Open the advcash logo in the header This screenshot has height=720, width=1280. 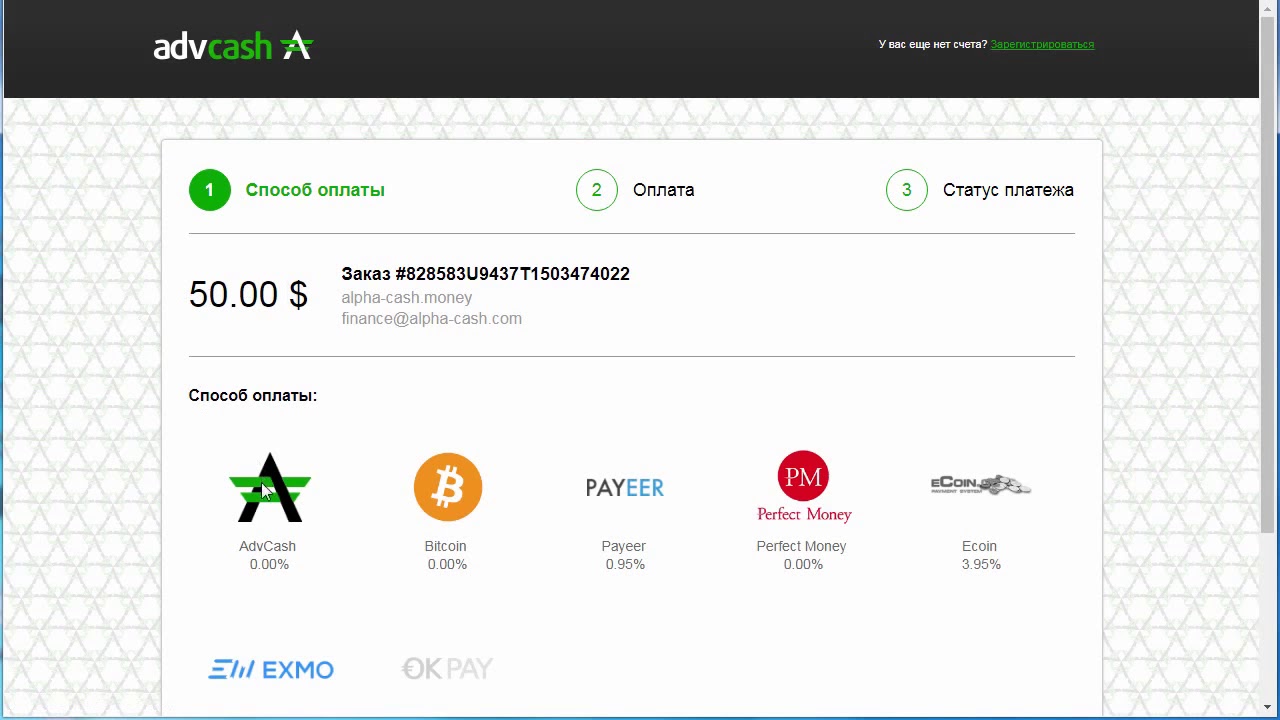point(233,45)
